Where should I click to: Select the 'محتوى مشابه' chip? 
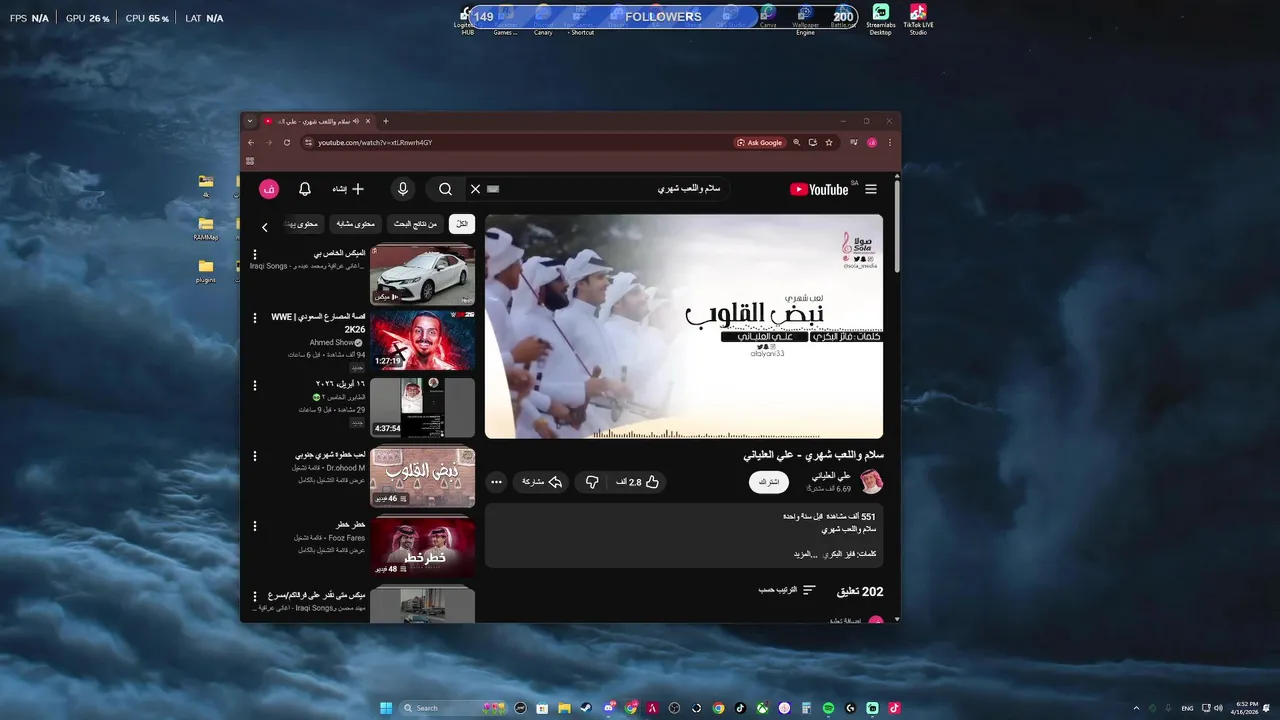[x=356, y=224]
